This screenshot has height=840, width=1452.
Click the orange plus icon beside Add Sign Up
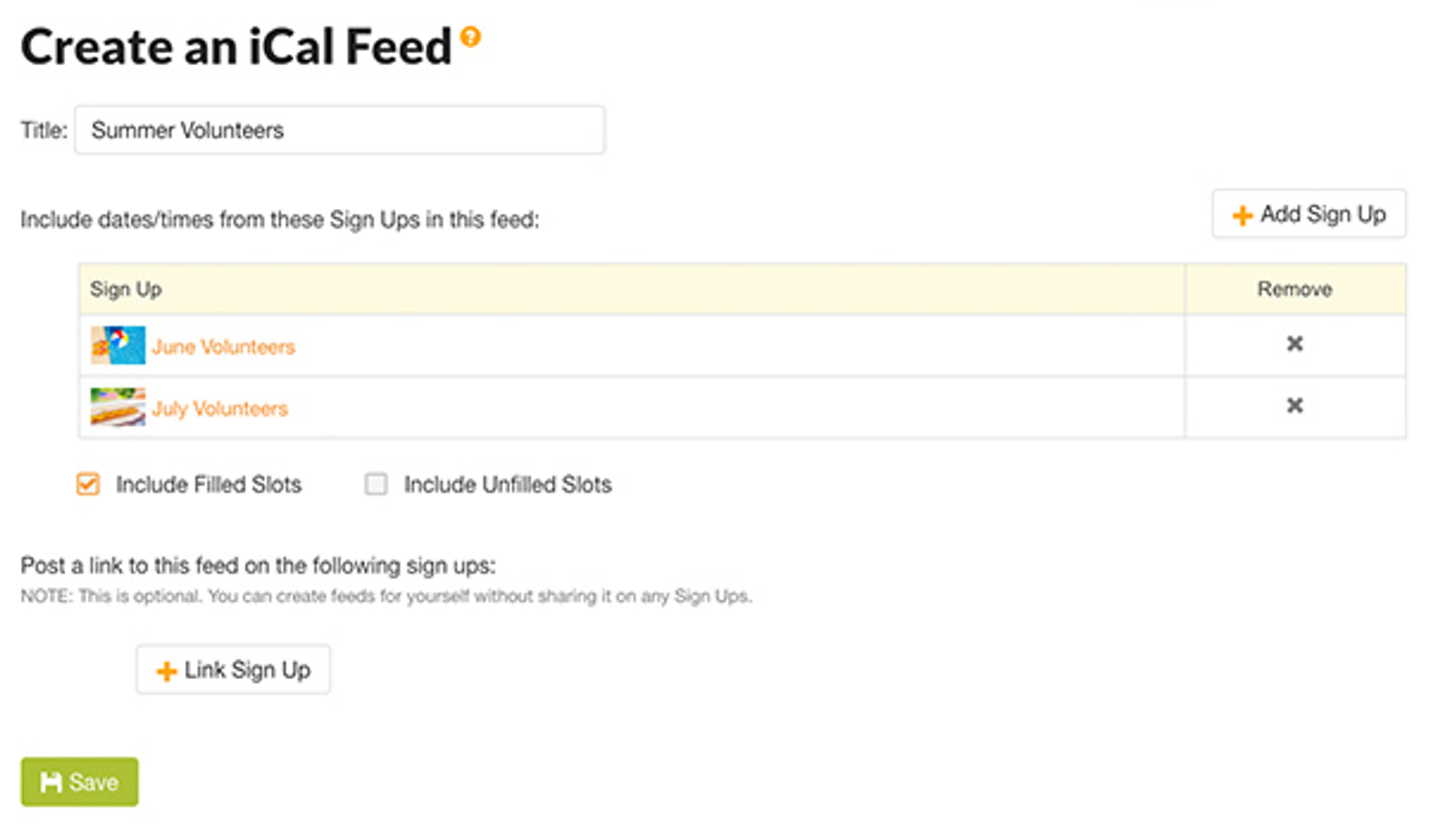[1242, 216]
